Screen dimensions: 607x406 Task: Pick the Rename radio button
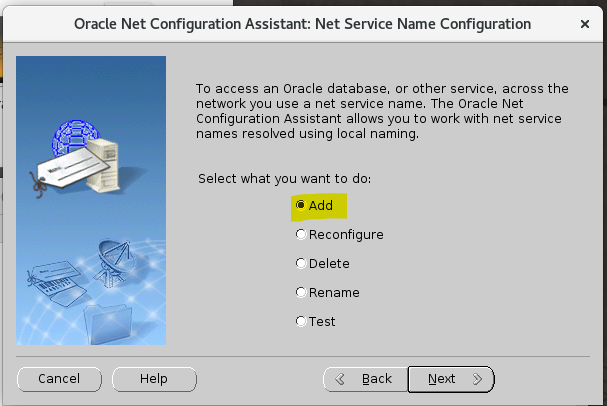coord(328,293)
